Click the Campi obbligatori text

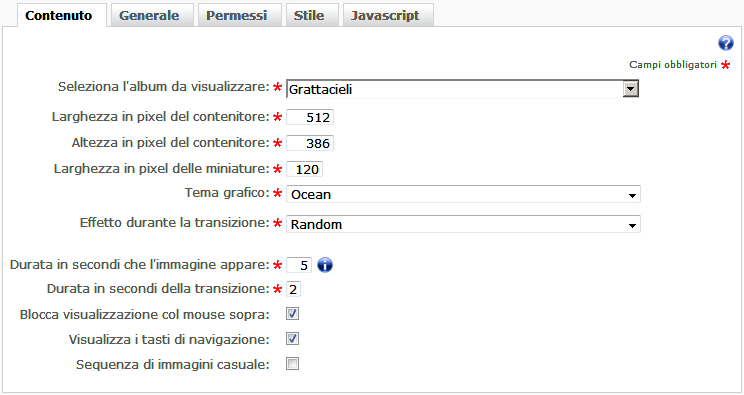pyautogui.click(x=673, y=65)
